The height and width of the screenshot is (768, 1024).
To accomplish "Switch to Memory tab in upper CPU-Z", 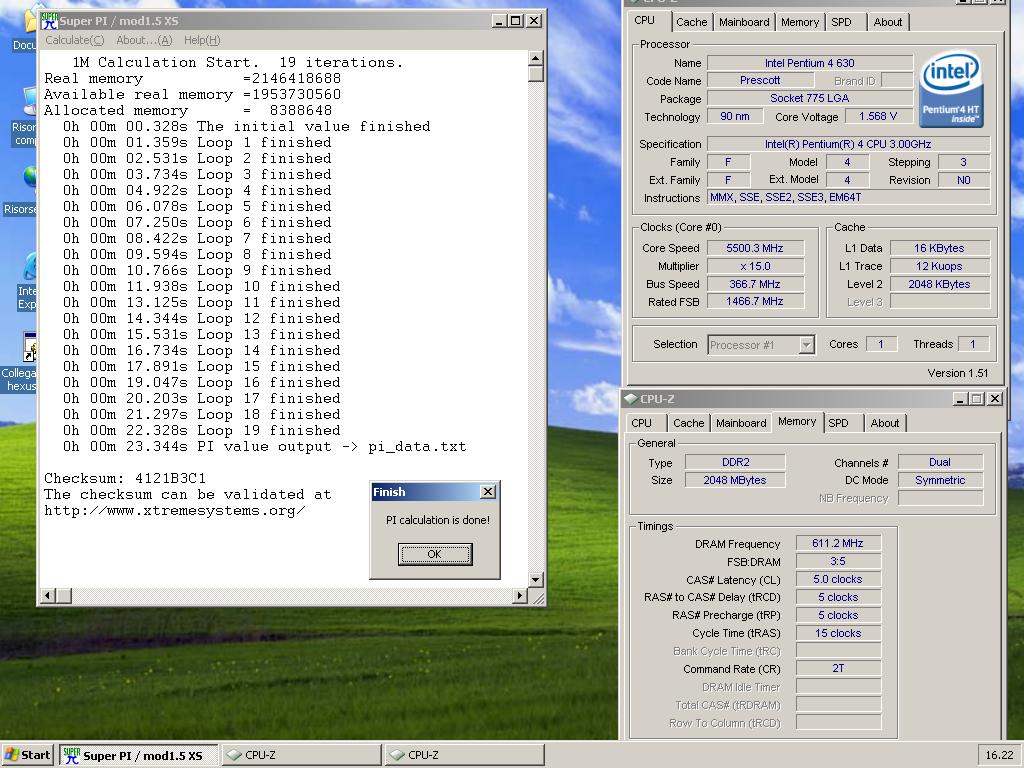I will point(799,22).
